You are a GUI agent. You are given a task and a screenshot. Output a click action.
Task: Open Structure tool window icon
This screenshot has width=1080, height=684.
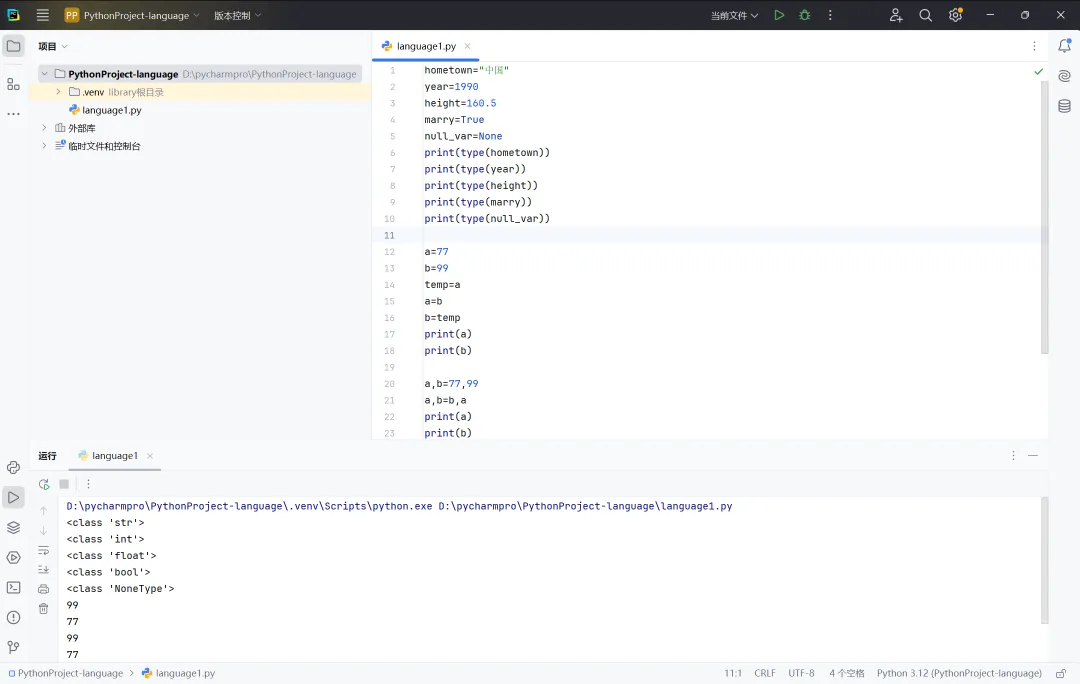(13, 84)
